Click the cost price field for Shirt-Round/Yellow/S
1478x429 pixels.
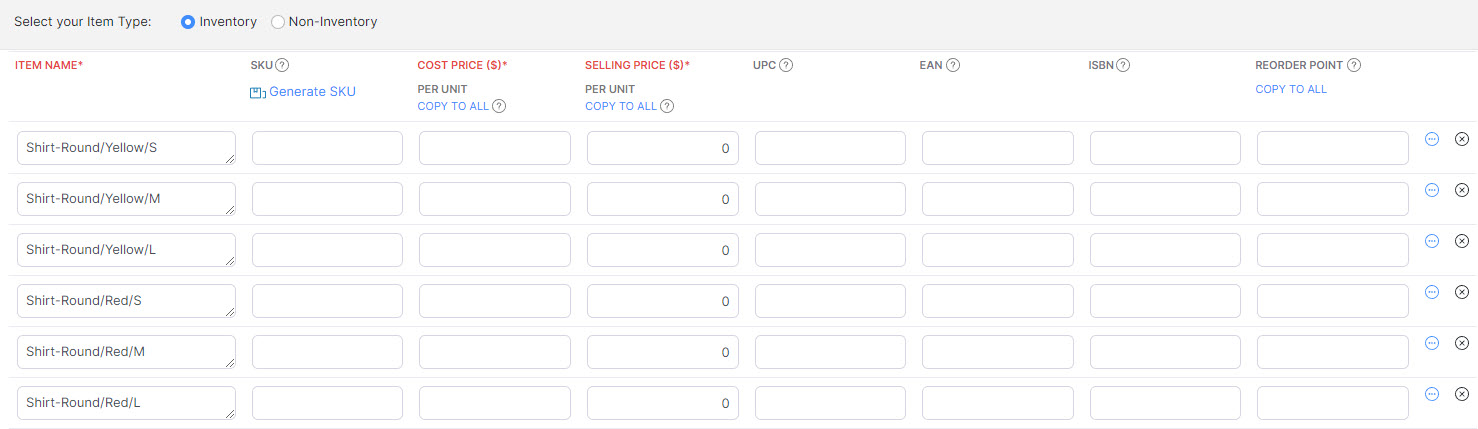[495, 148]
